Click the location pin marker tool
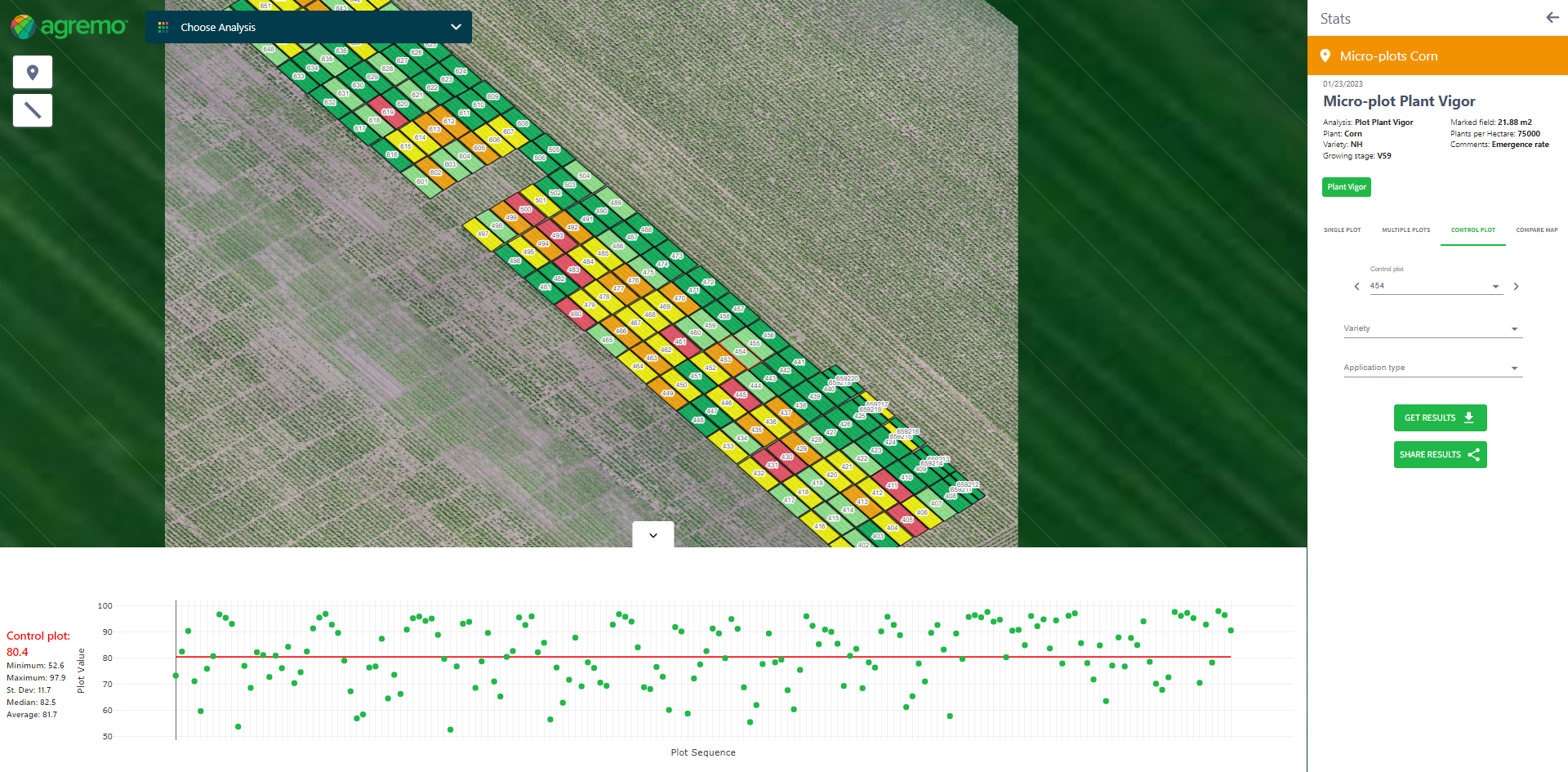 pyautogui.click(x=33, y=72)
